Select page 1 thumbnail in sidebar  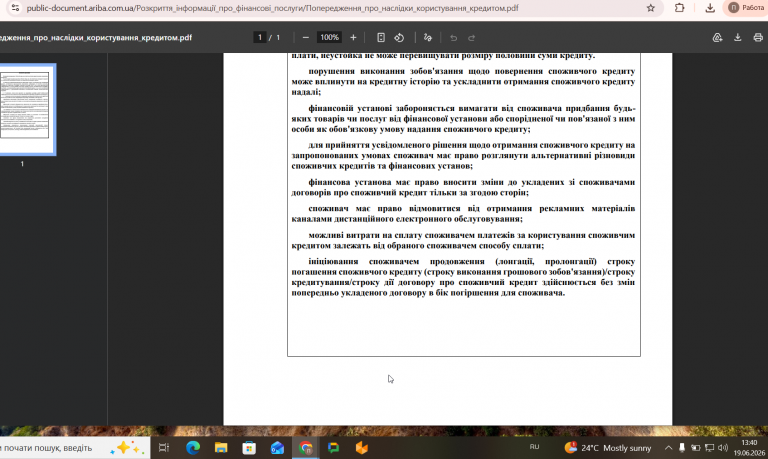coord(24,109)
